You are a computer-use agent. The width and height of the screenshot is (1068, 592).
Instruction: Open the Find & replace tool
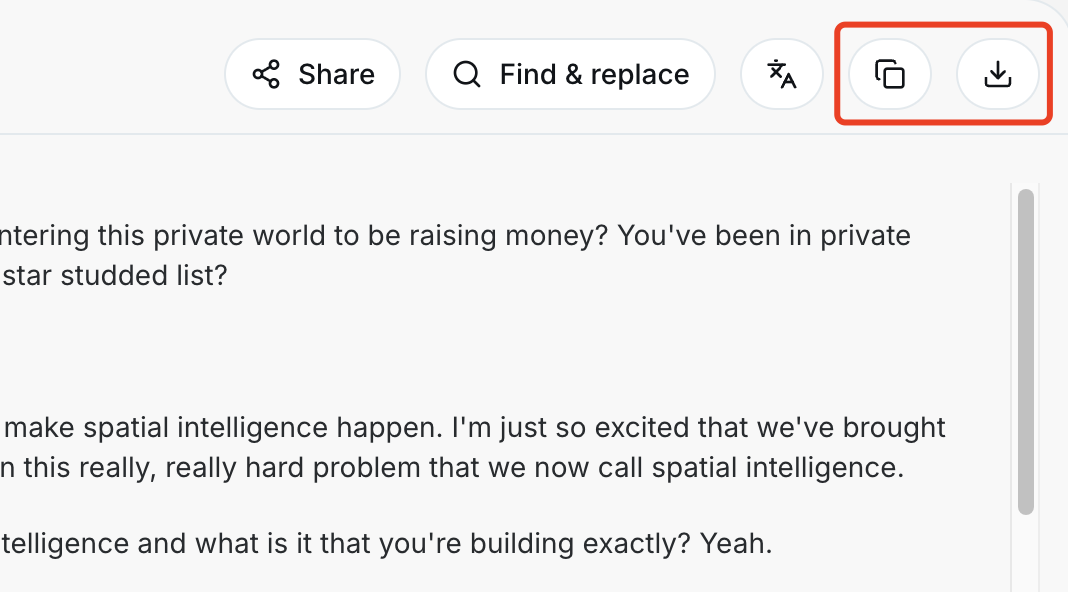point(570,74)
